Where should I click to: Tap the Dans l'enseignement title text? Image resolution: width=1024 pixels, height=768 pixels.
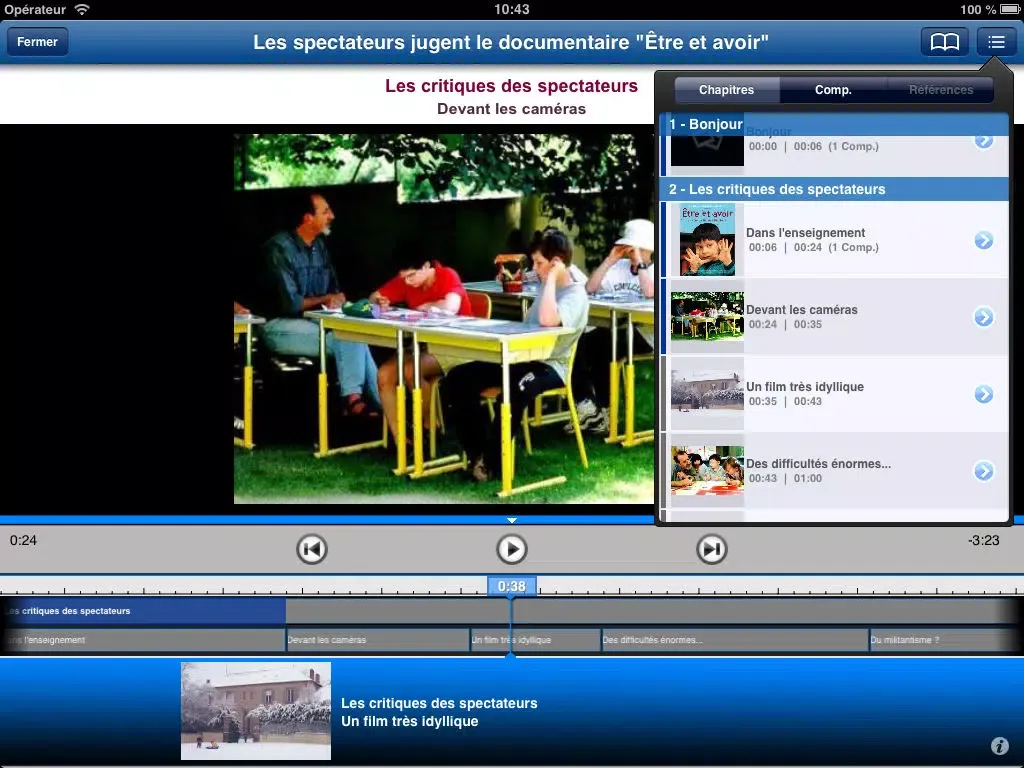click(x=805, y=232)
